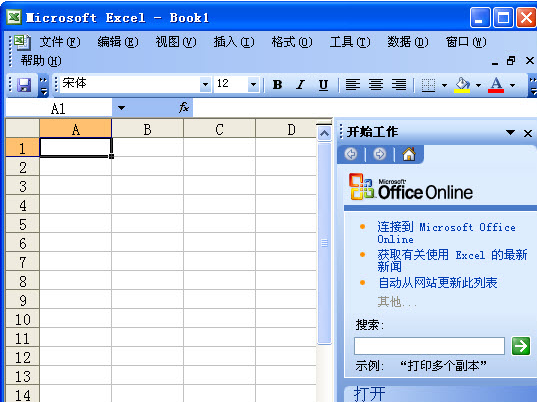Click the green search go arrow
Screen dimensions: 537x402
click(521, 346)
